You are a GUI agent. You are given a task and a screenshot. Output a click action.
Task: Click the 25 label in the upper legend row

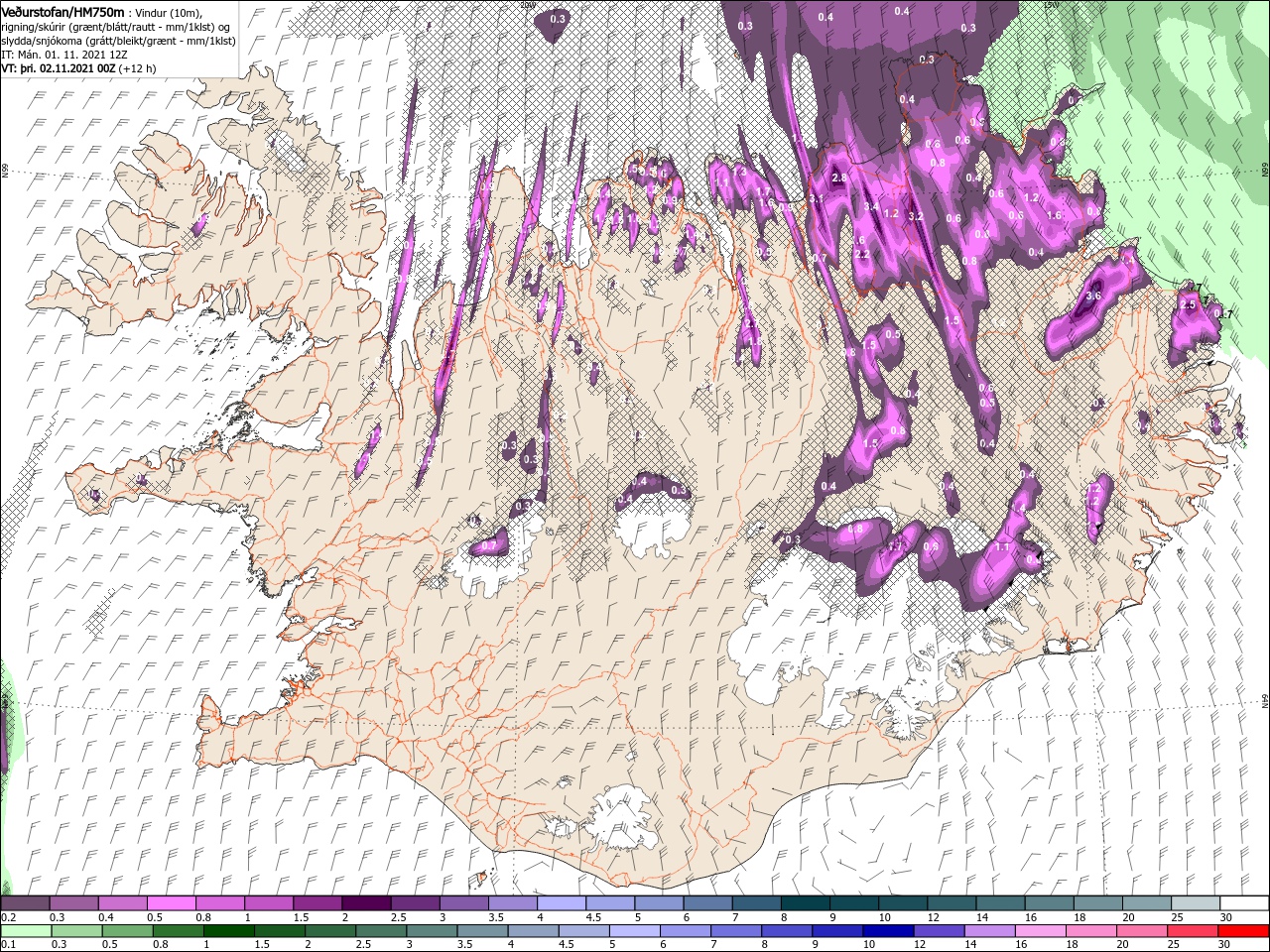point(1177,917)
